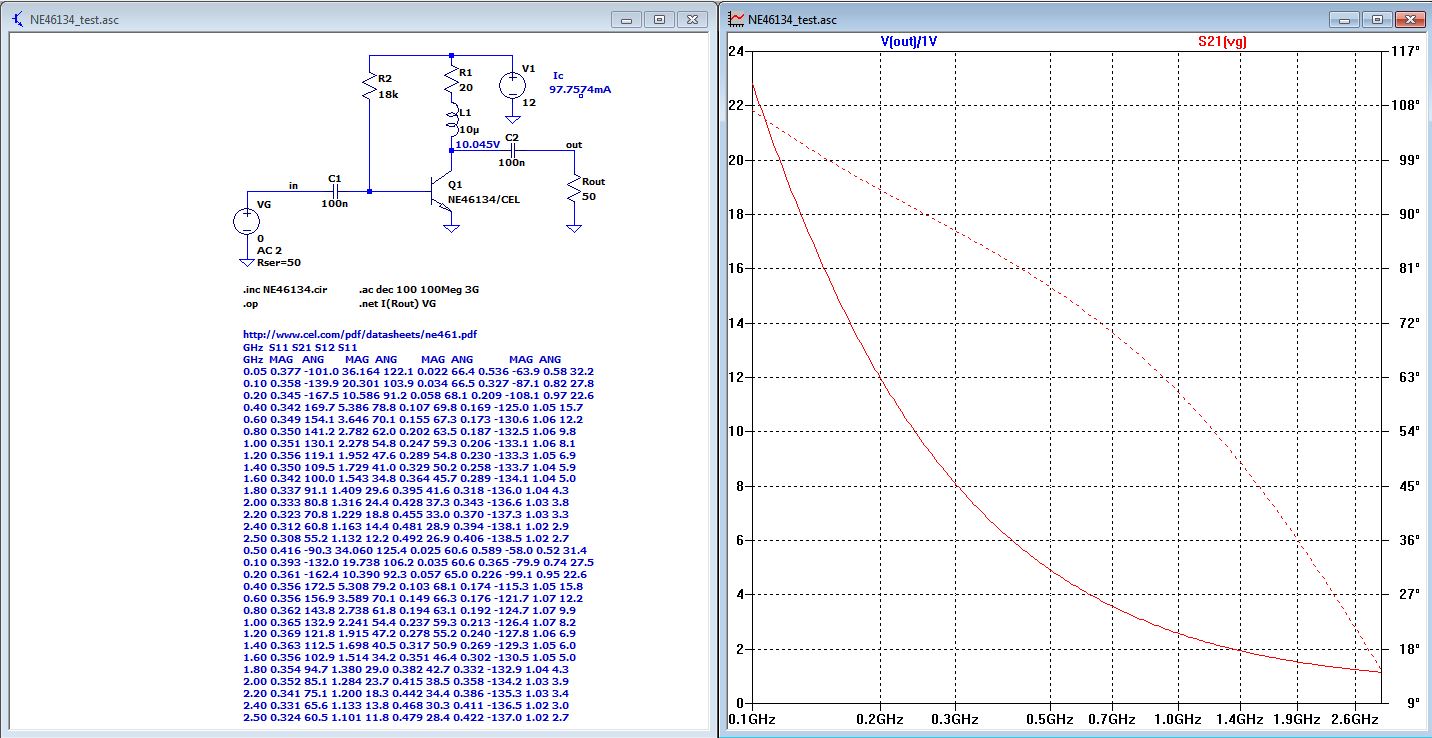Click the 'NE46134/CEL' transistor model label
The height and width of the screenshot is (738, 1432).
point(484,199)
